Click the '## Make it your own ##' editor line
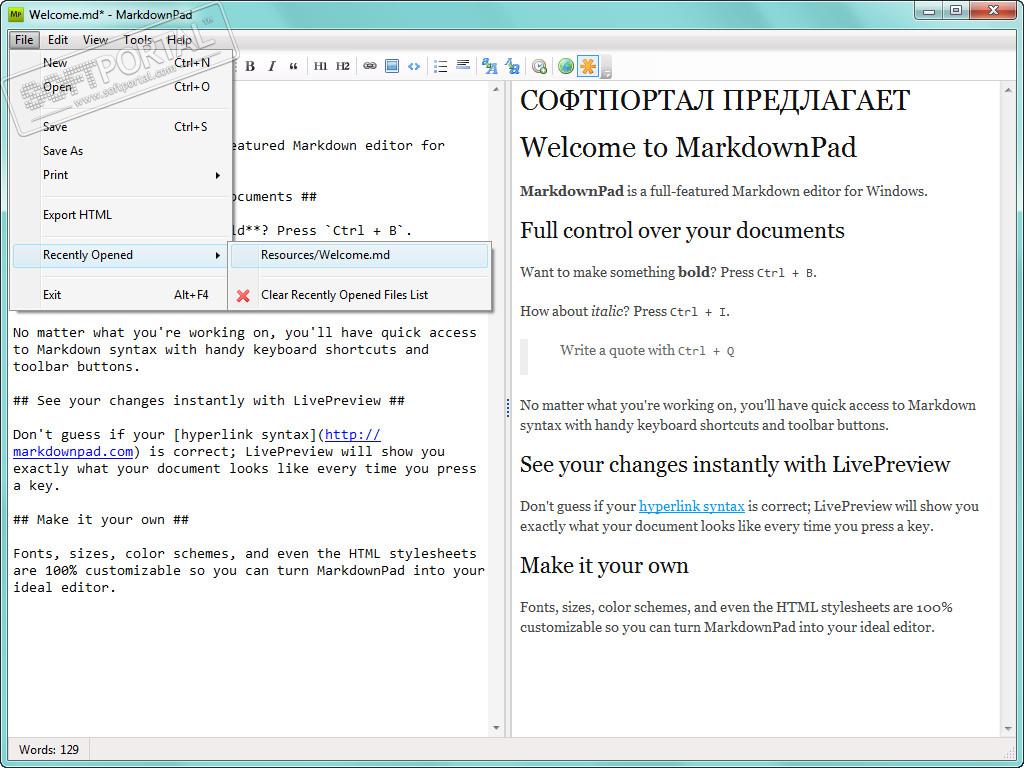Viewport: 1024px width, 768px height. (101, 520)
